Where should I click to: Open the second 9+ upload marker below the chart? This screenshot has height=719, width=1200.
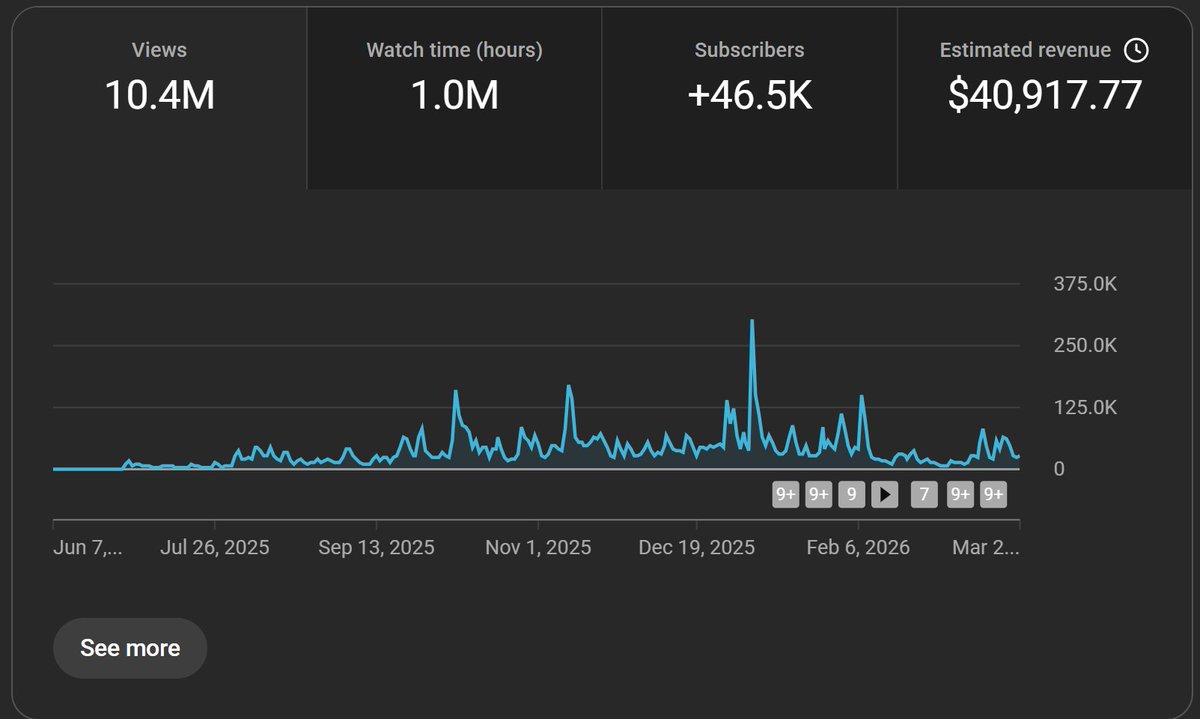point(818,493)
